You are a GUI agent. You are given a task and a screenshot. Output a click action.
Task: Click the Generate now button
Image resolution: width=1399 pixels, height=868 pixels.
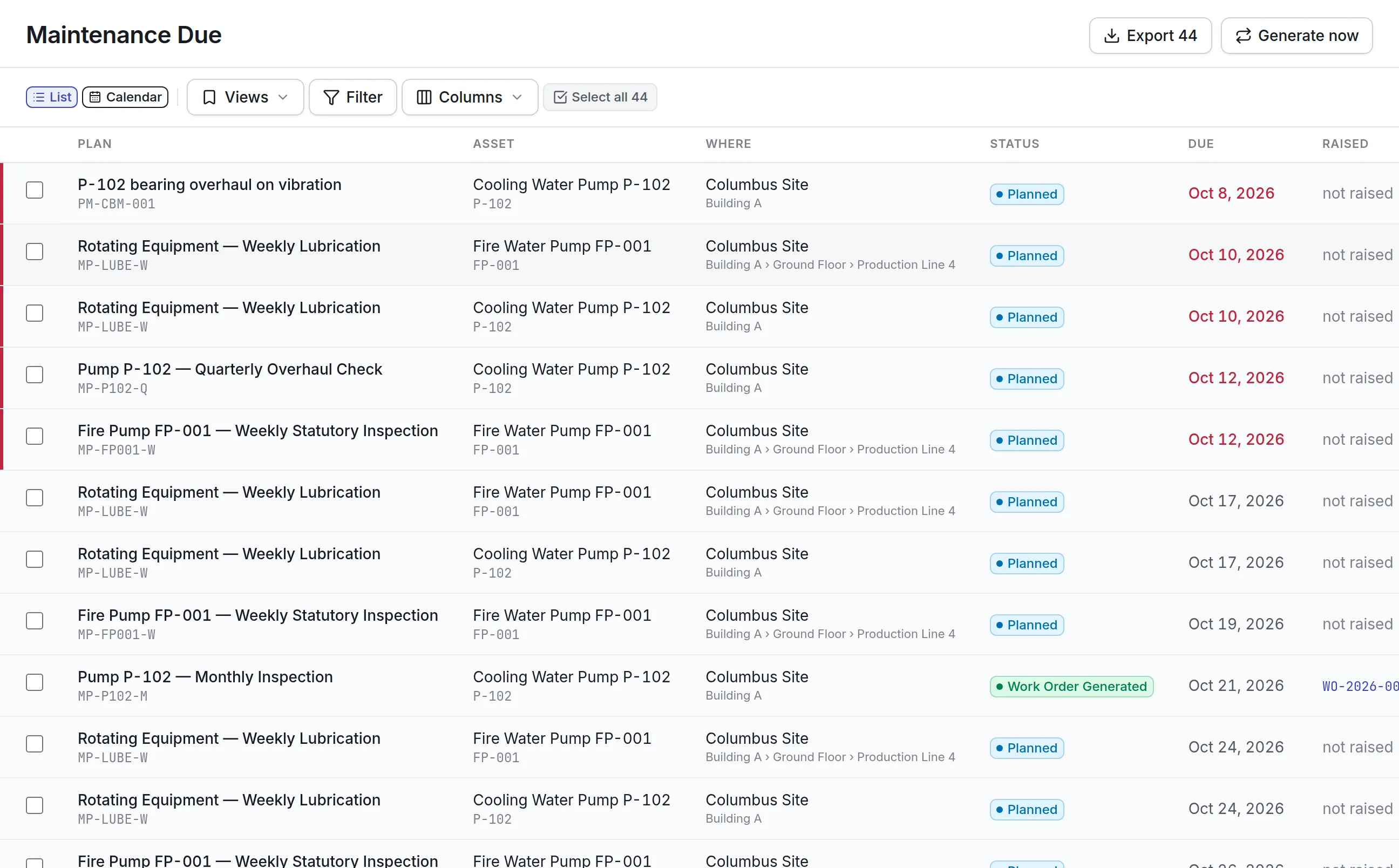tap(1296, 36)
